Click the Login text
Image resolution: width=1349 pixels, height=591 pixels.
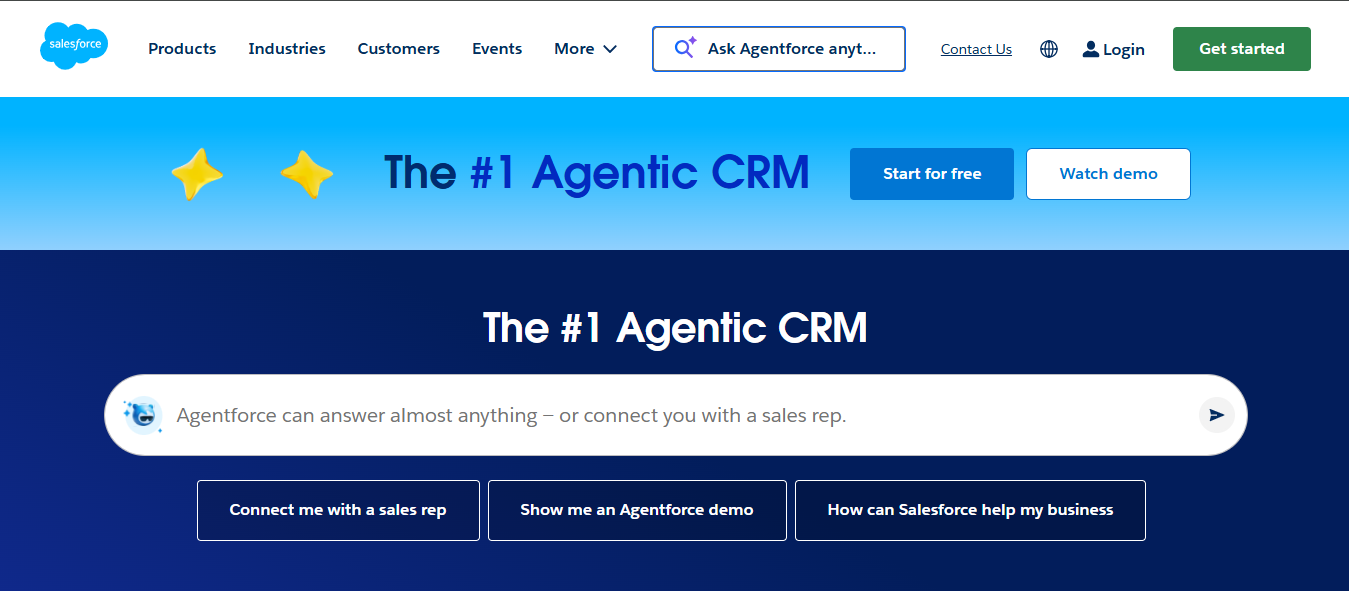point(1124,50)
